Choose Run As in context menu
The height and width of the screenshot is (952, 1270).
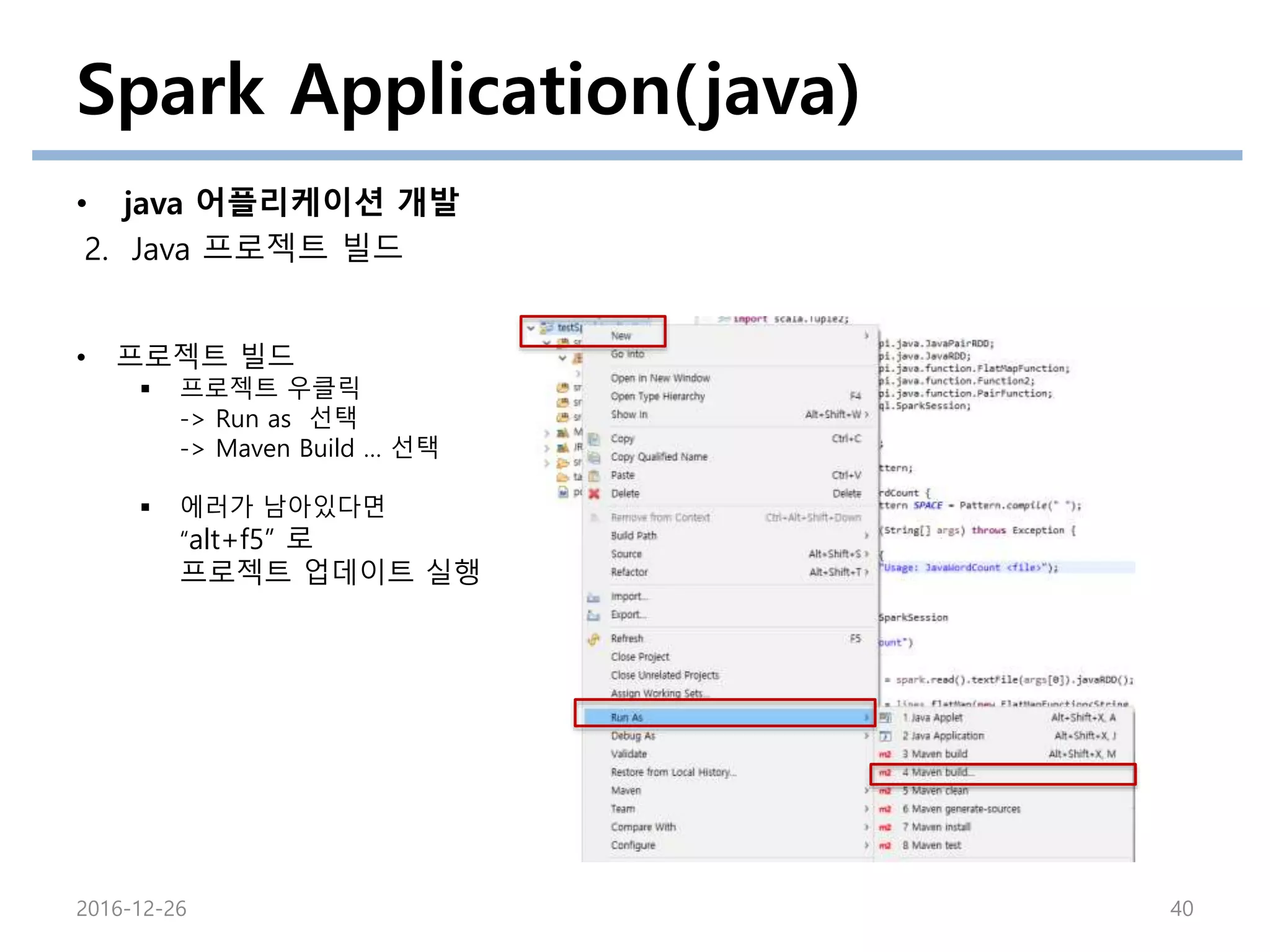click(x=628, y=717)
